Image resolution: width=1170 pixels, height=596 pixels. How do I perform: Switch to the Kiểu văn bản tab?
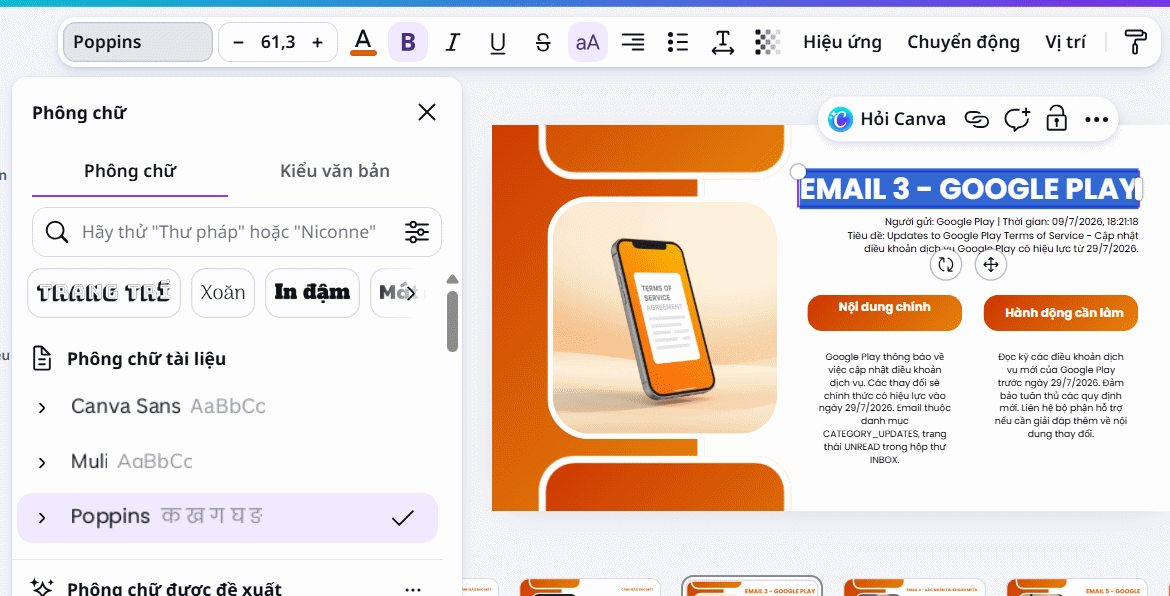pyautogui.click(x=335, y=171)
